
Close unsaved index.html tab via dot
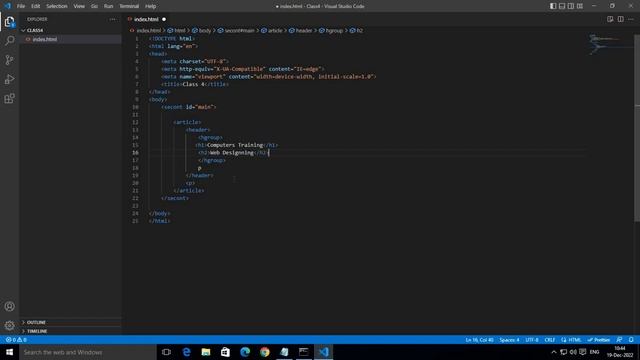(x=164, y=19)
